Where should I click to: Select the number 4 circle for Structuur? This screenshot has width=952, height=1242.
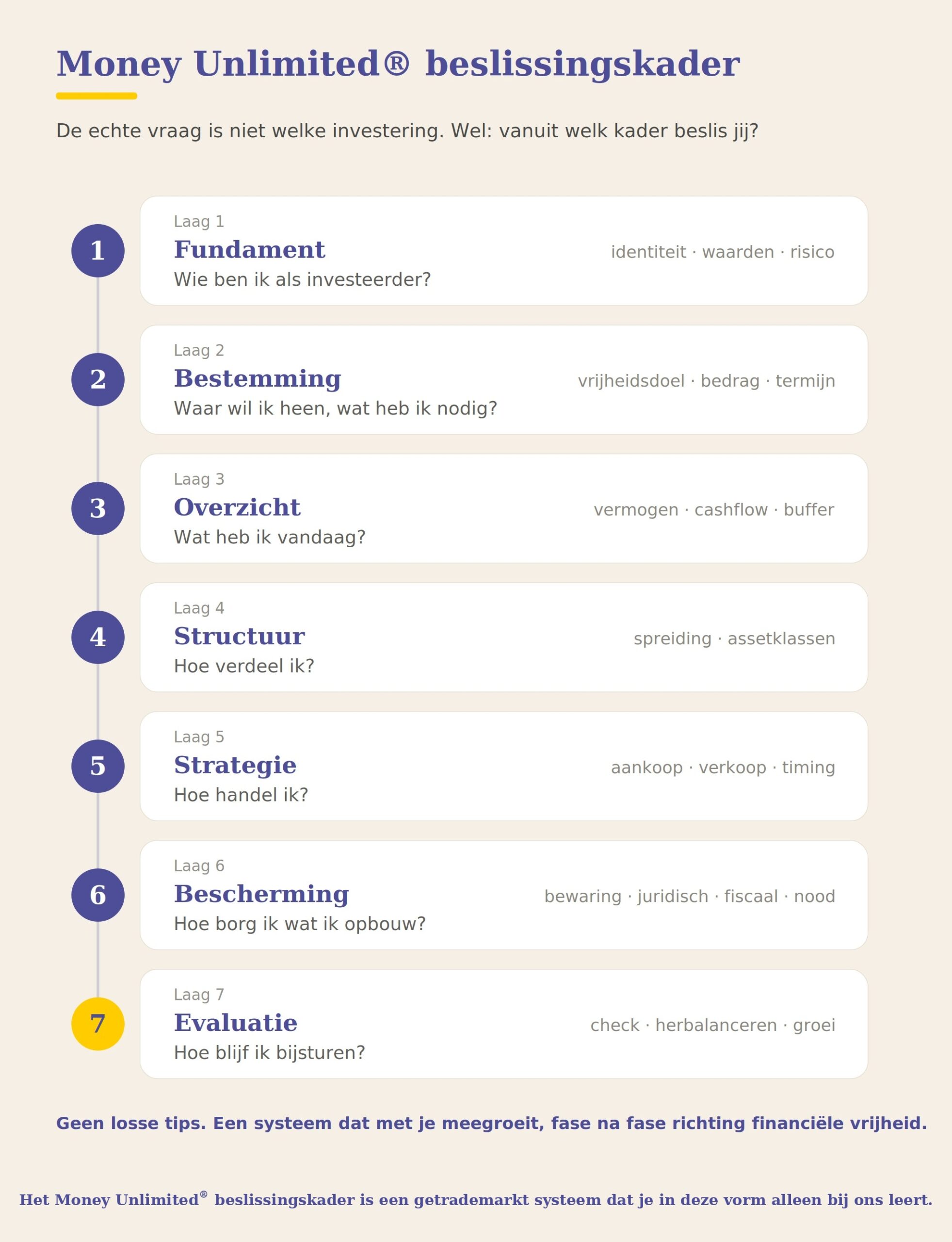(98, 637)
